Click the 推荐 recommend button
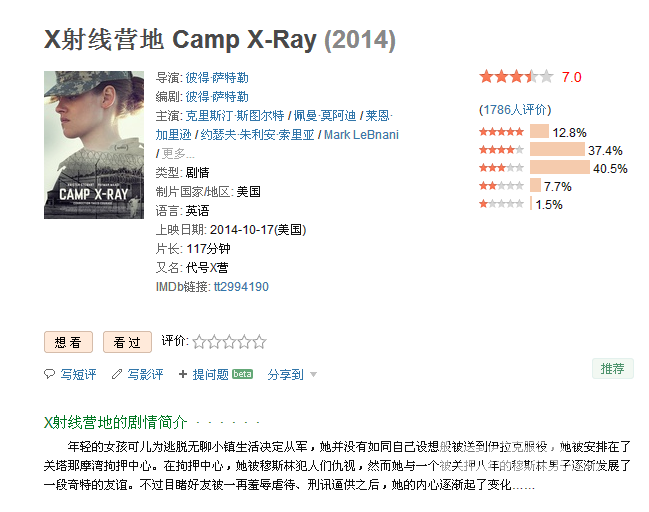 613,368
